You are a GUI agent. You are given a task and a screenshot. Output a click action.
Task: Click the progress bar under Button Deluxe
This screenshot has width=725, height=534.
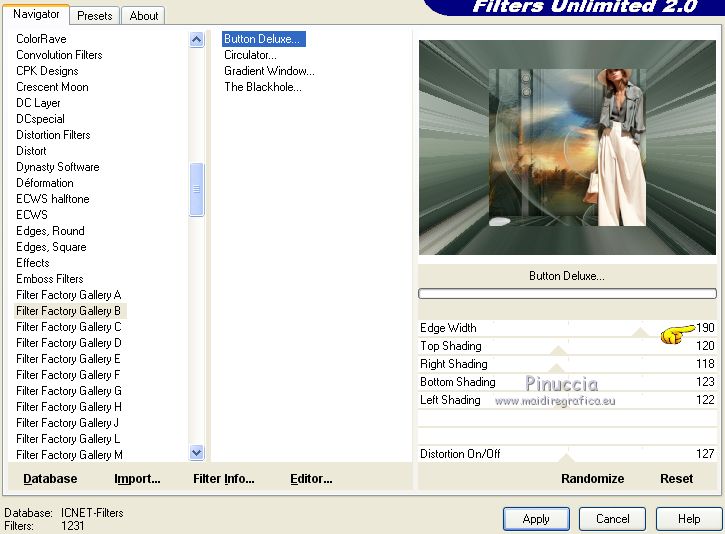(567, 294)
